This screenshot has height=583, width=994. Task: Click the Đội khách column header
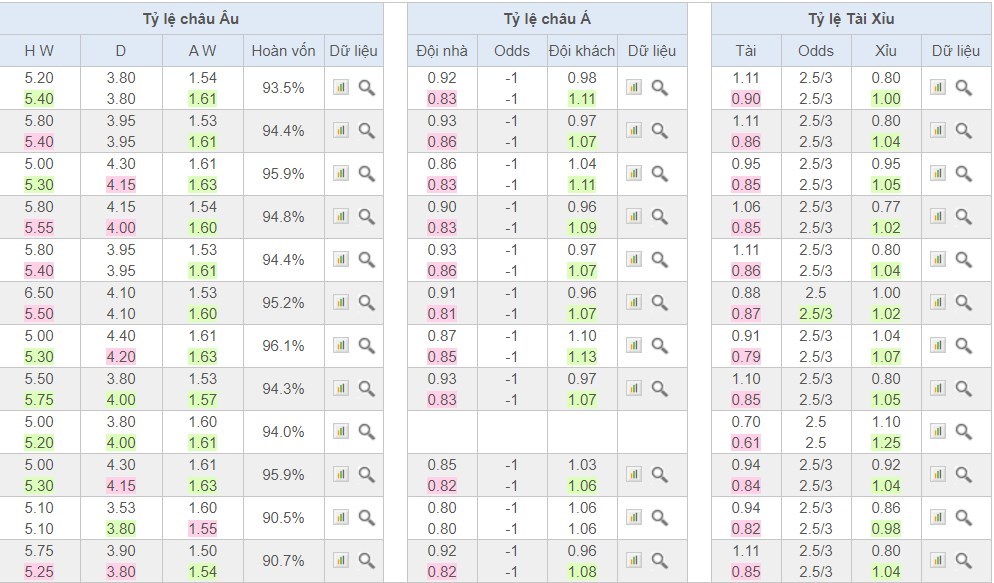(x=581, y=51)
